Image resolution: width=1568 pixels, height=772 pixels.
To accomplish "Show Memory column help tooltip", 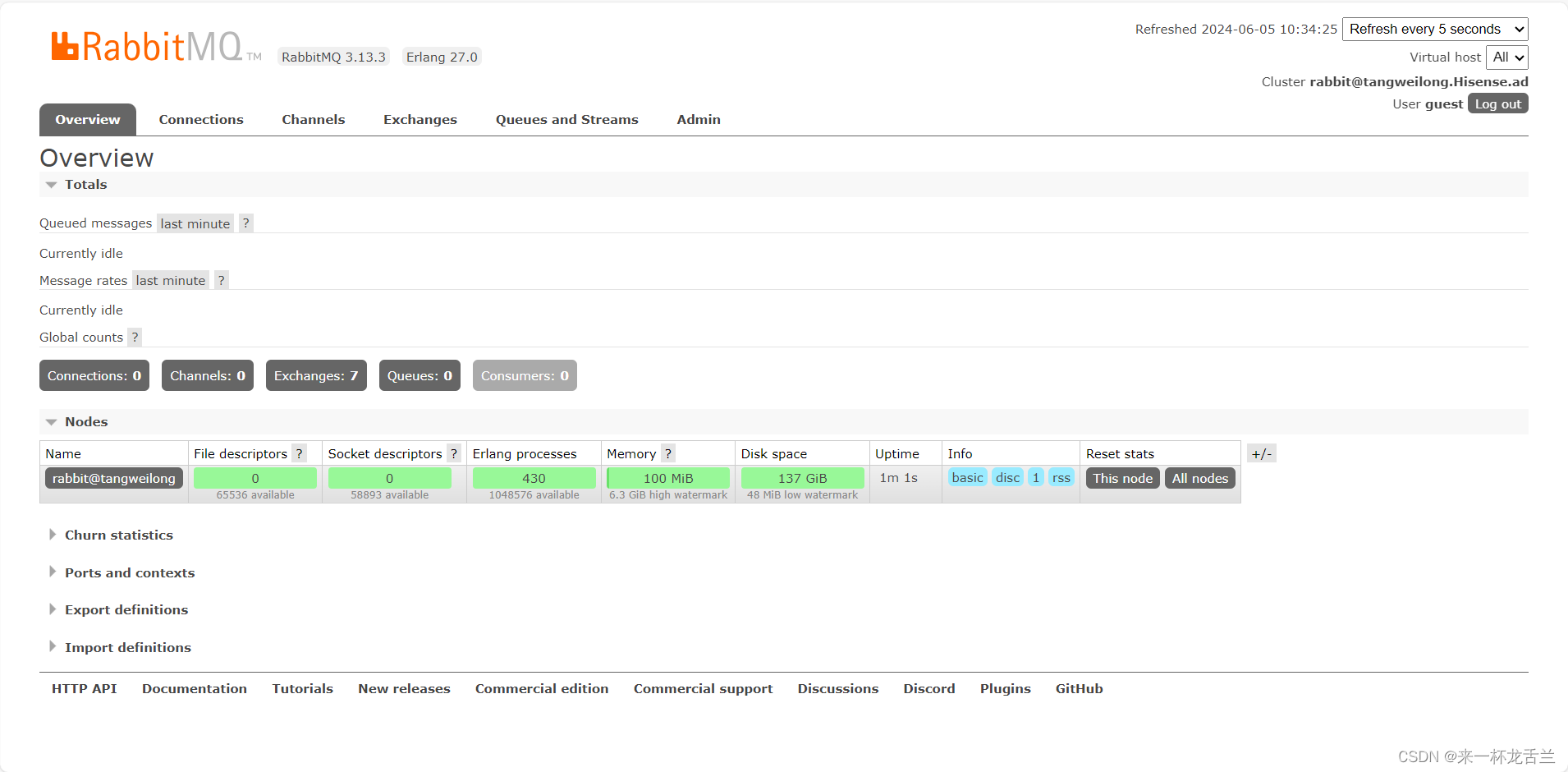I will pos(668,453).
